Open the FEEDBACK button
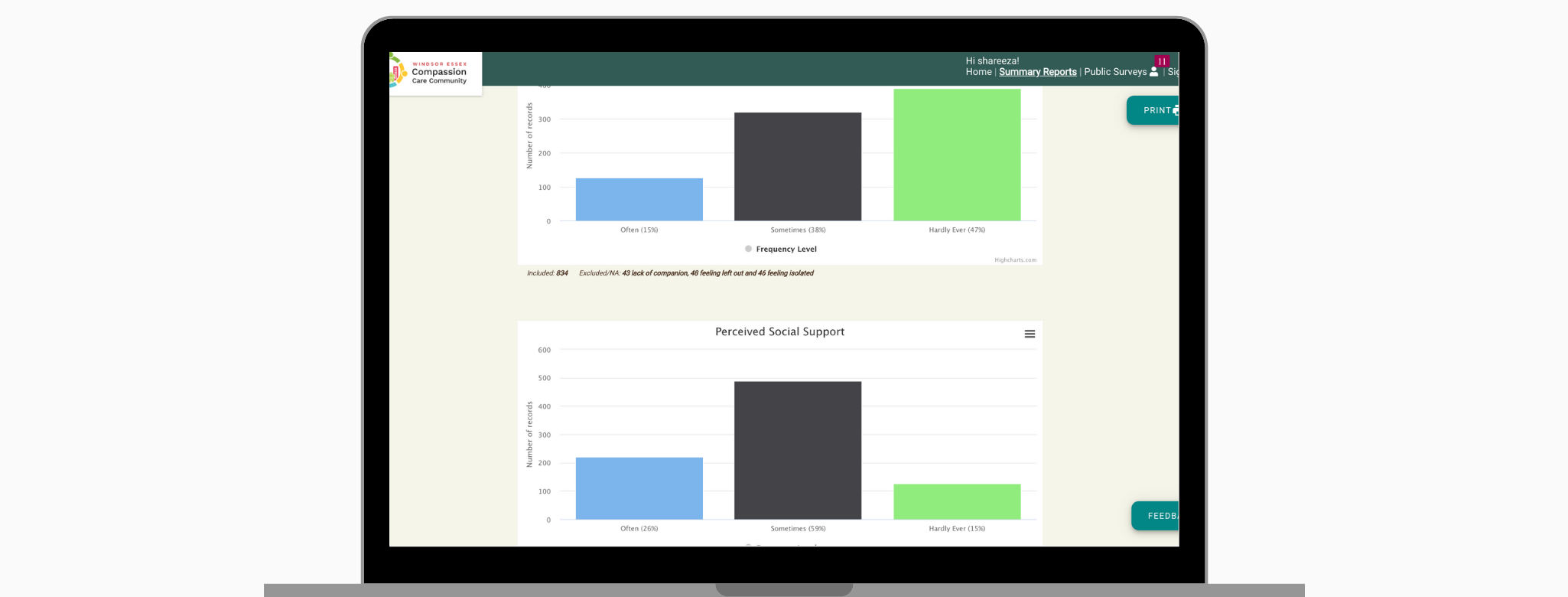Screen dimensions: 1568x597 pos(1156,516)
